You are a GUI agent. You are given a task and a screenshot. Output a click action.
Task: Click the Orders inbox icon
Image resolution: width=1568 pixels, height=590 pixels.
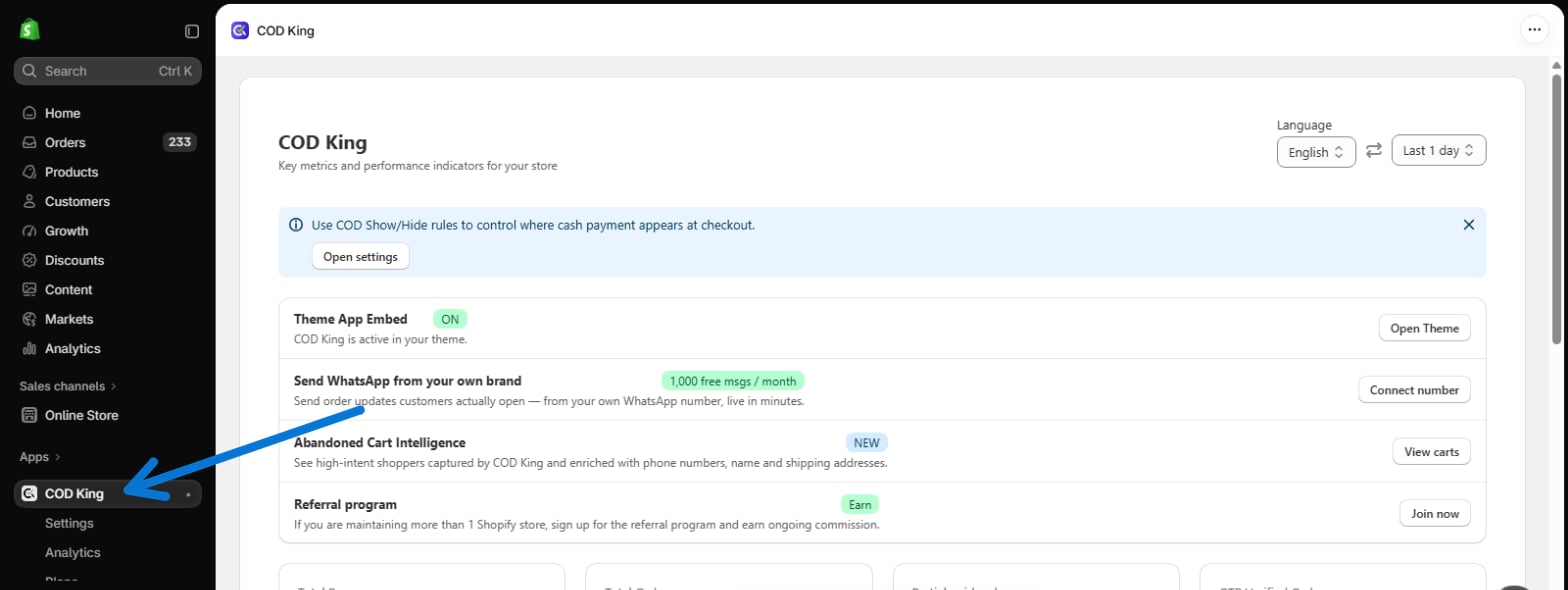pos(29,142)
